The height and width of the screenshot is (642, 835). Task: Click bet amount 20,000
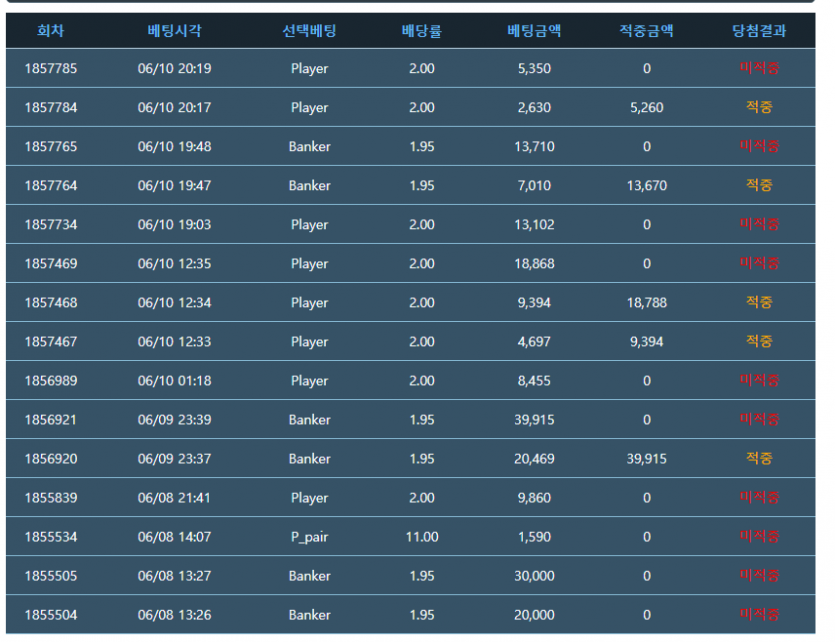(534, 615)
